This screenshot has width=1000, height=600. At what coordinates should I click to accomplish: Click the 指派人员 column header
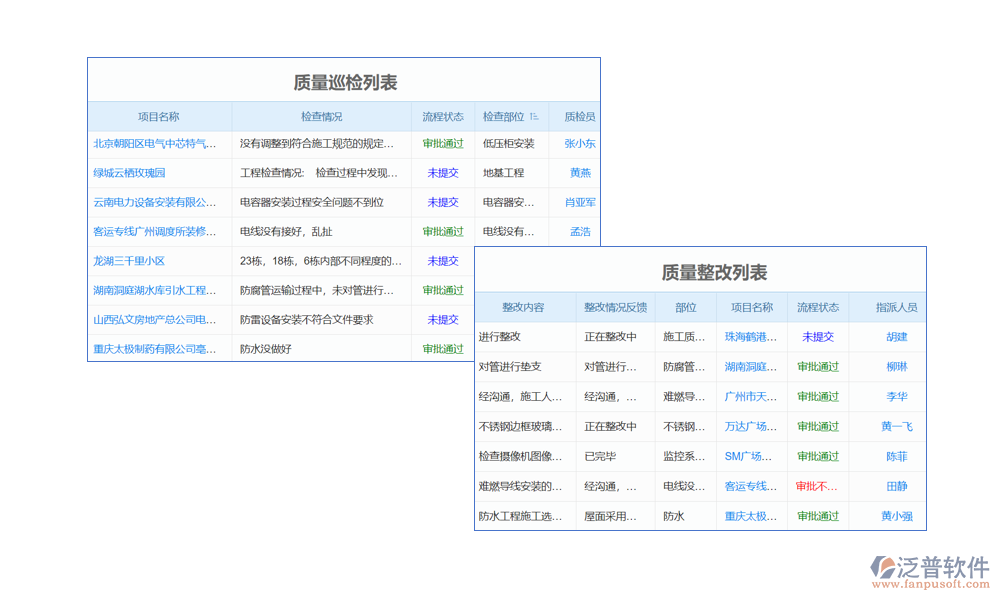coord(896,308)
